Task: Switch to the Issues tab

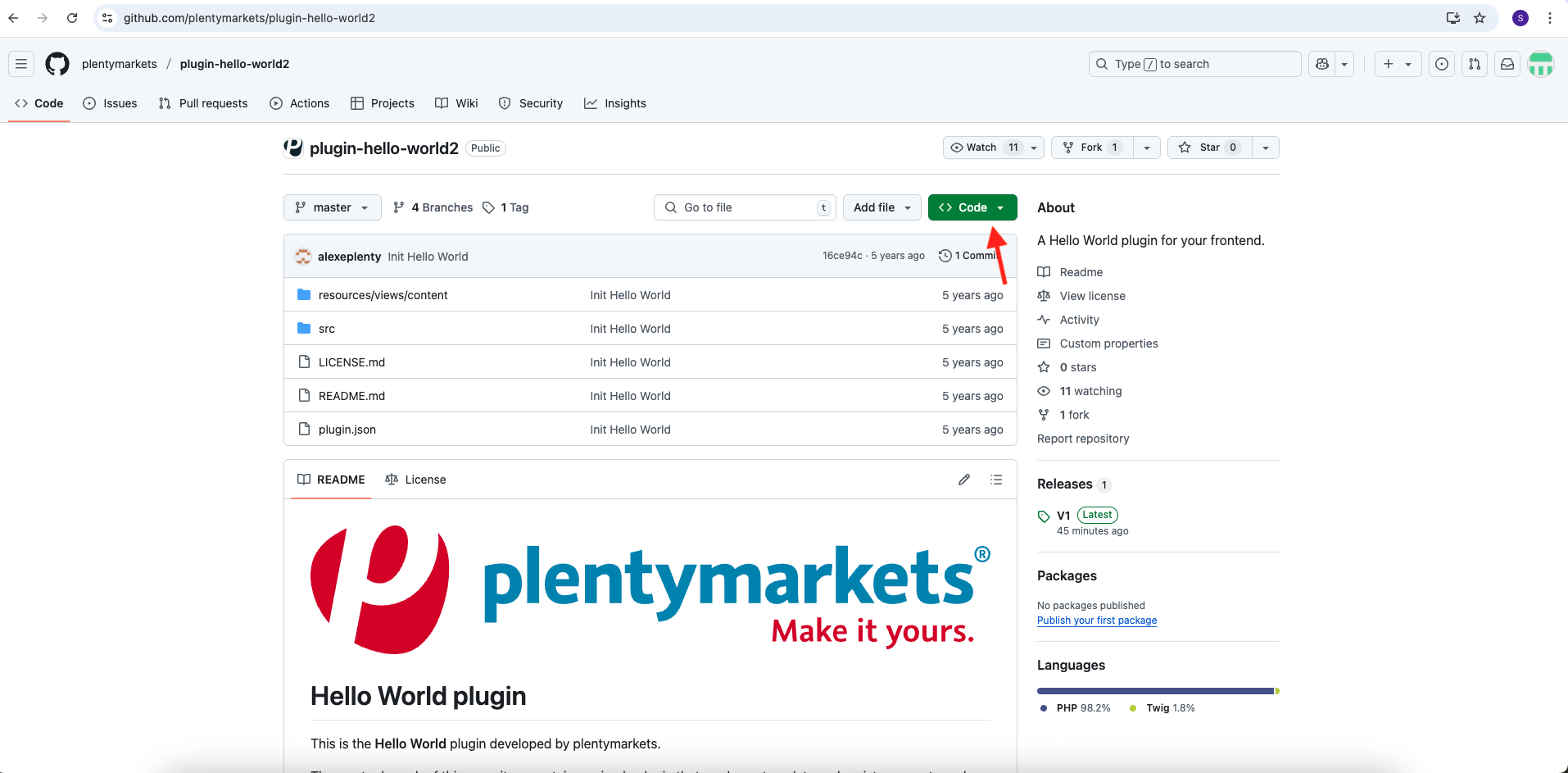Action: coord(111,103)
